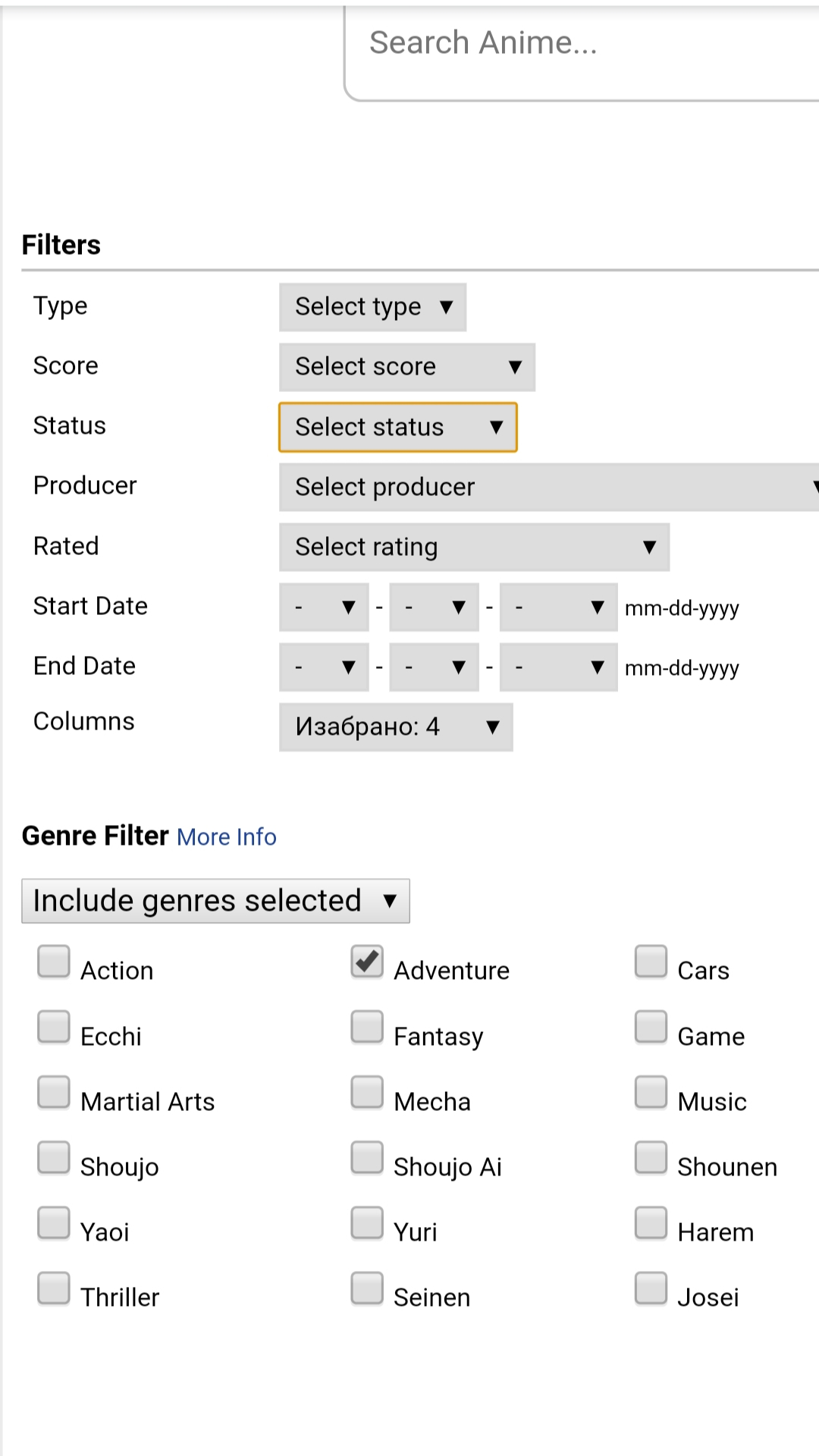This screenshot has width=819, height=1456.
Task: Tick the Josei checkbox
Action: click(651, 1288)
